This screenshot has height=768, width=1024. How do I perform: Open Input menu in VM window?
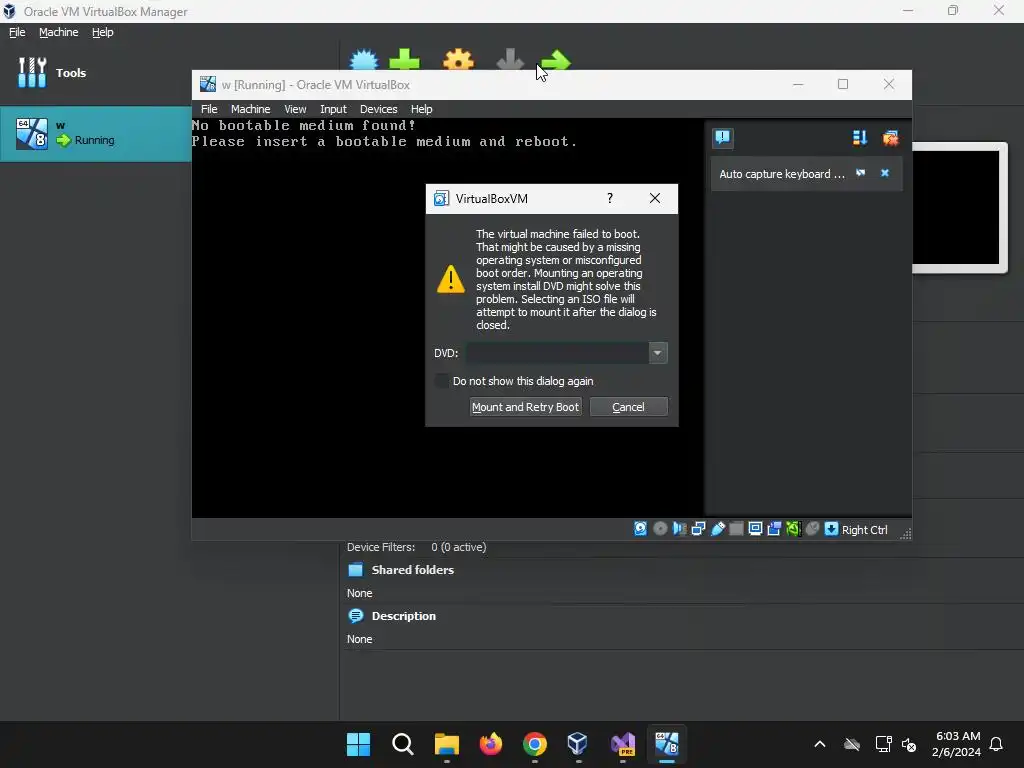pos(333,109)
